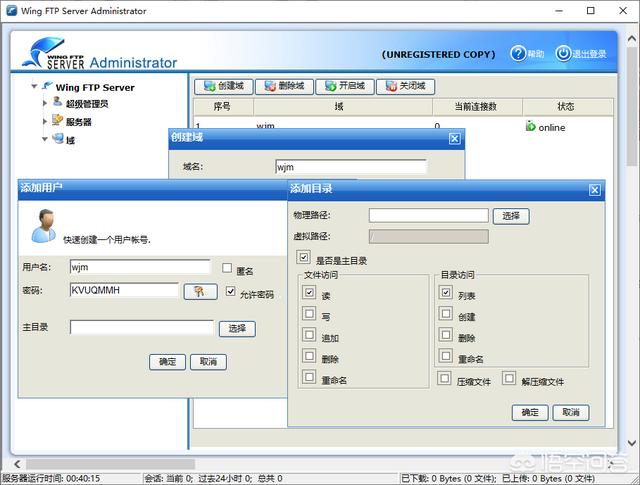Click Select button beside home directory field
This screenshot has height=485, width=640.
(237, 329)
